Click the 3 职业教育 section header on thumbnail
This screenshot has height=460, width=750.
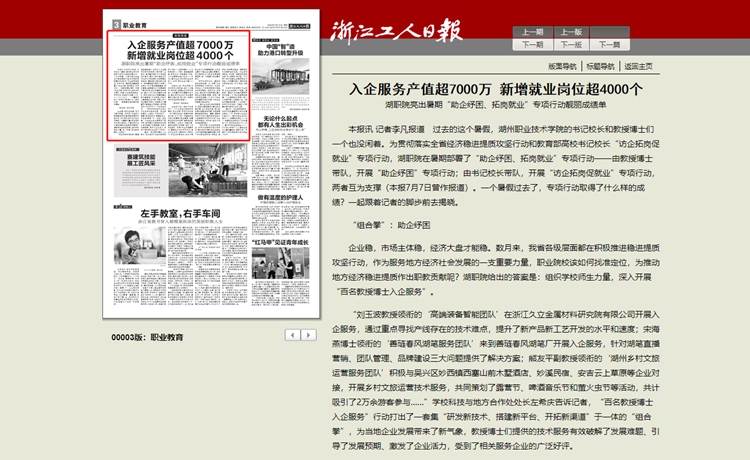click(130, 25)
